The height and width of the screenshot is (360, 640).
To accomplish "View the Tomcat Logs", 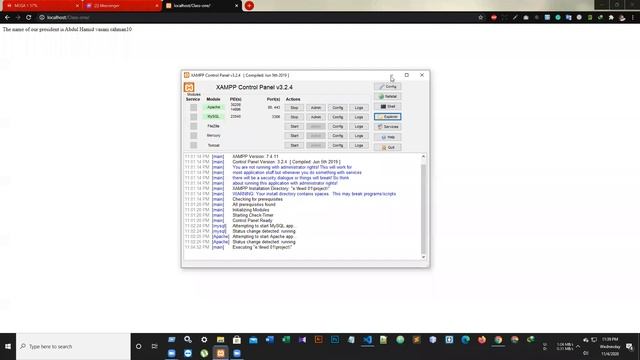I will [359, 145].
